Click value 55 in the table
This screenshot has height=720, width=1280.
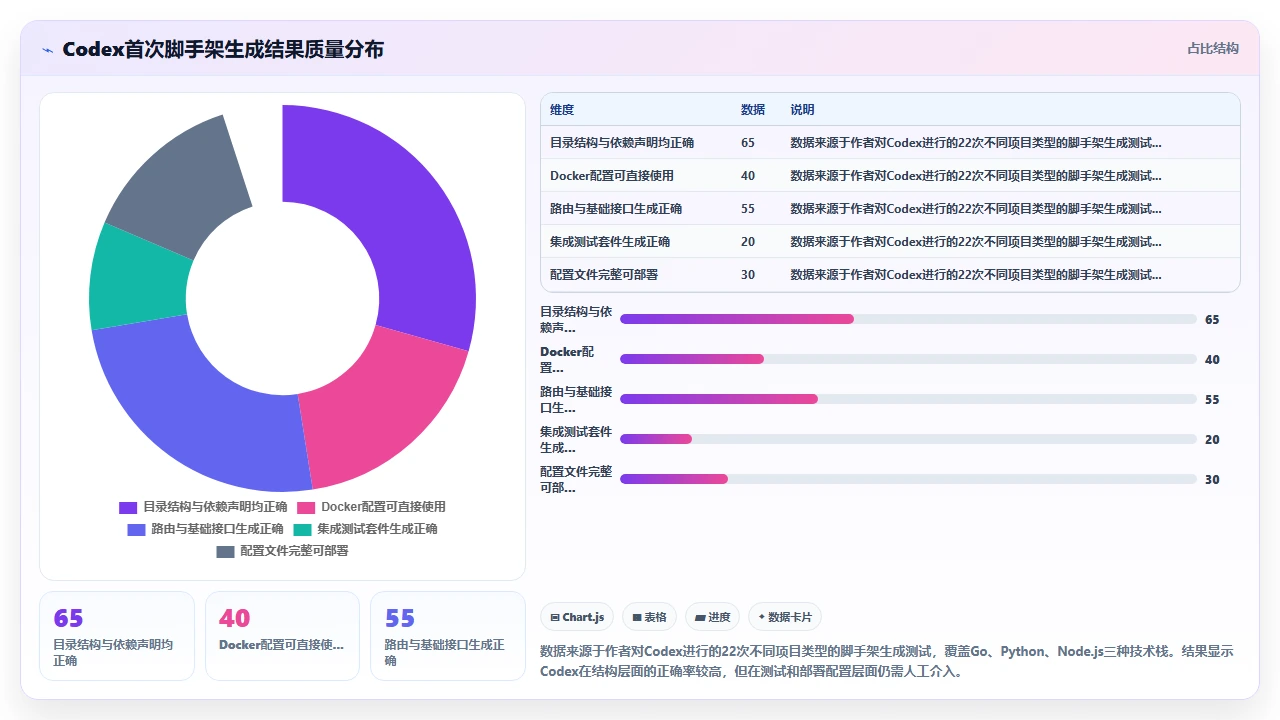pyautogui.click(x=748, y=209)
